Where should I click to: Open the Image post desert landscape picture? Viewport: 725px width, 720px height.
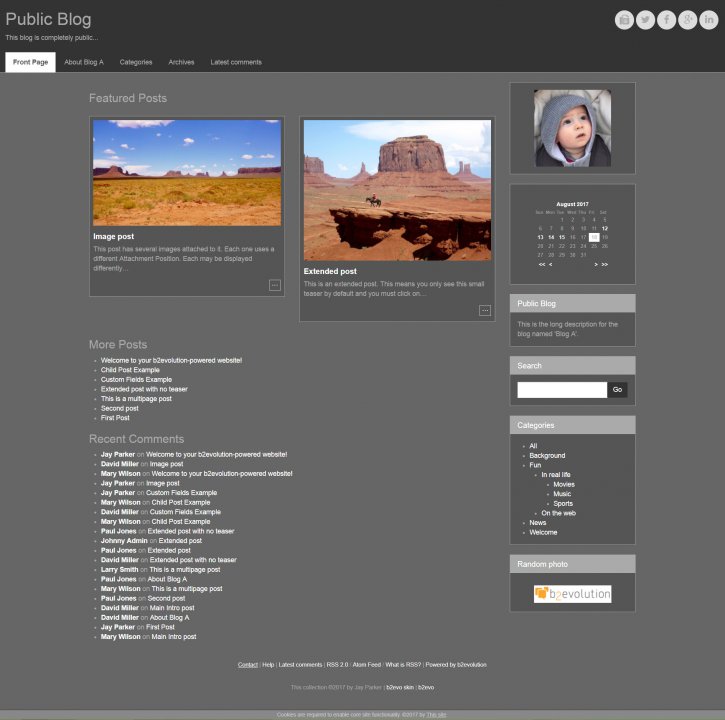[187, 172]
